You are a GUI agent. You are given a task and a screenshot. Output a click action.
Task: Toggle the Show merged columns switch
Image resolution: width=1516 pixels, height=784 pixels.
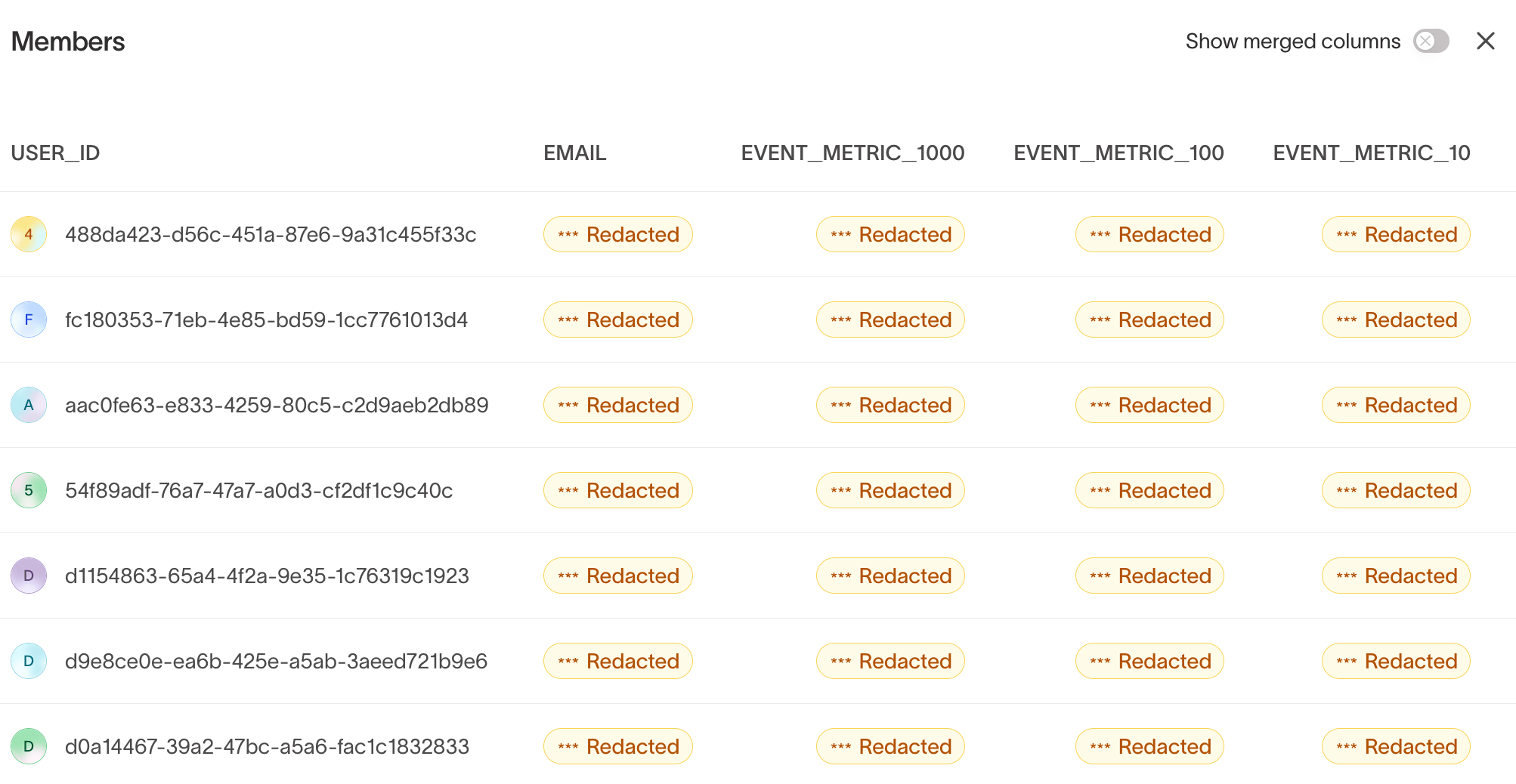[x=1431, y=41]
